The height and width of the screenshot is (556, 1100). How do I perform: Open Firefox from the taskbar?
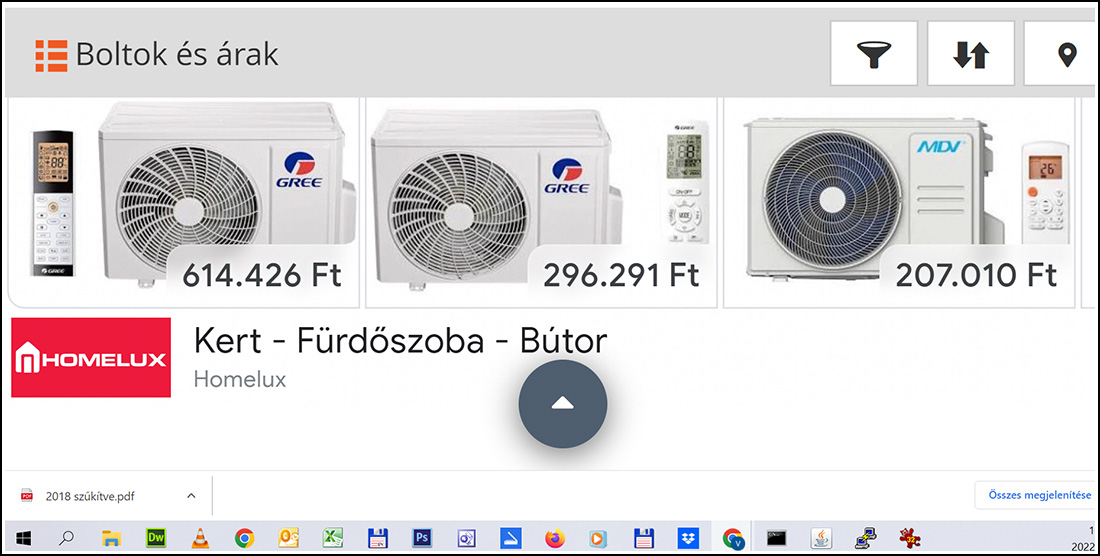coord(555,538)
